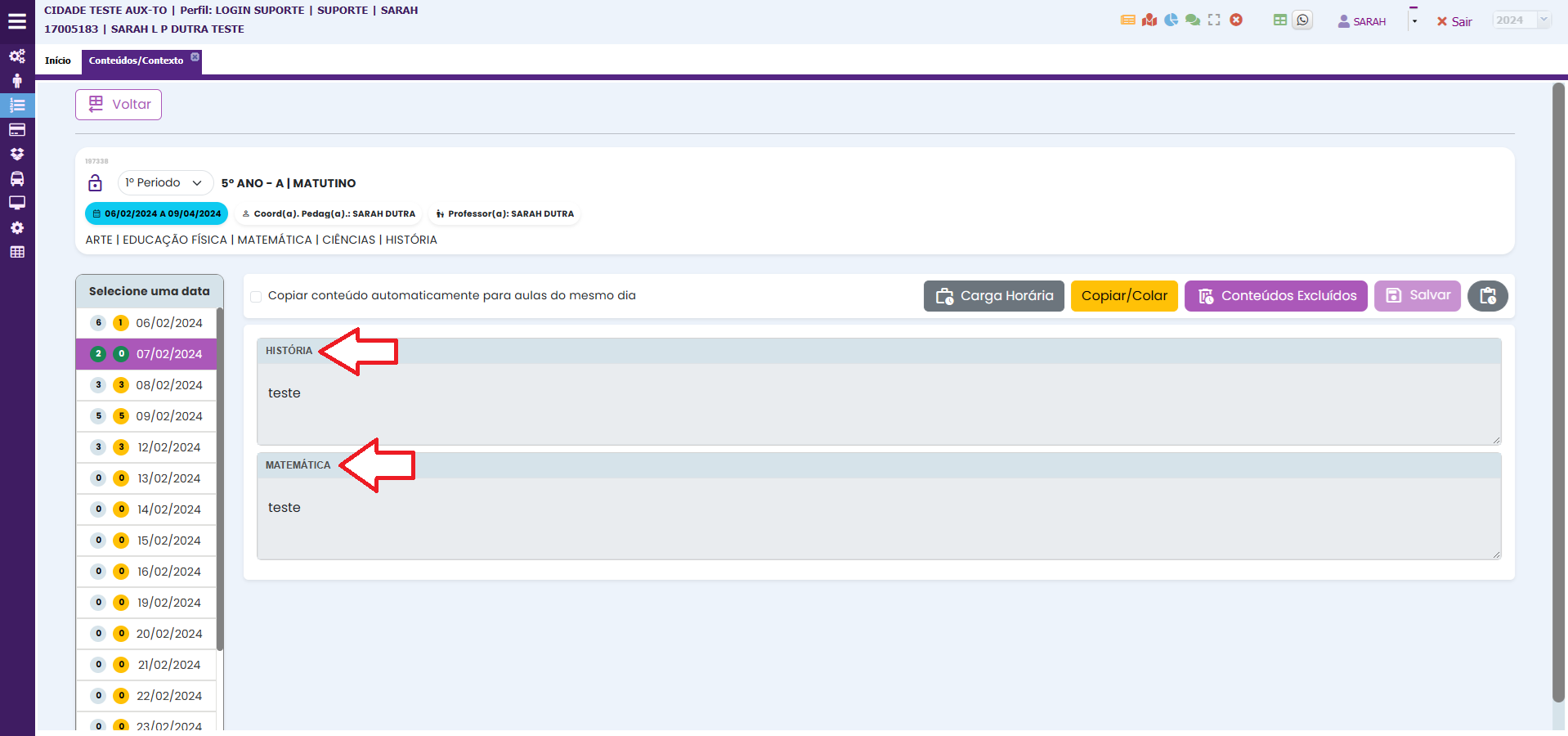Expand the 1º Periodo dropdown
This screenshot has width=1568, height=736.
tap(165, 183)
